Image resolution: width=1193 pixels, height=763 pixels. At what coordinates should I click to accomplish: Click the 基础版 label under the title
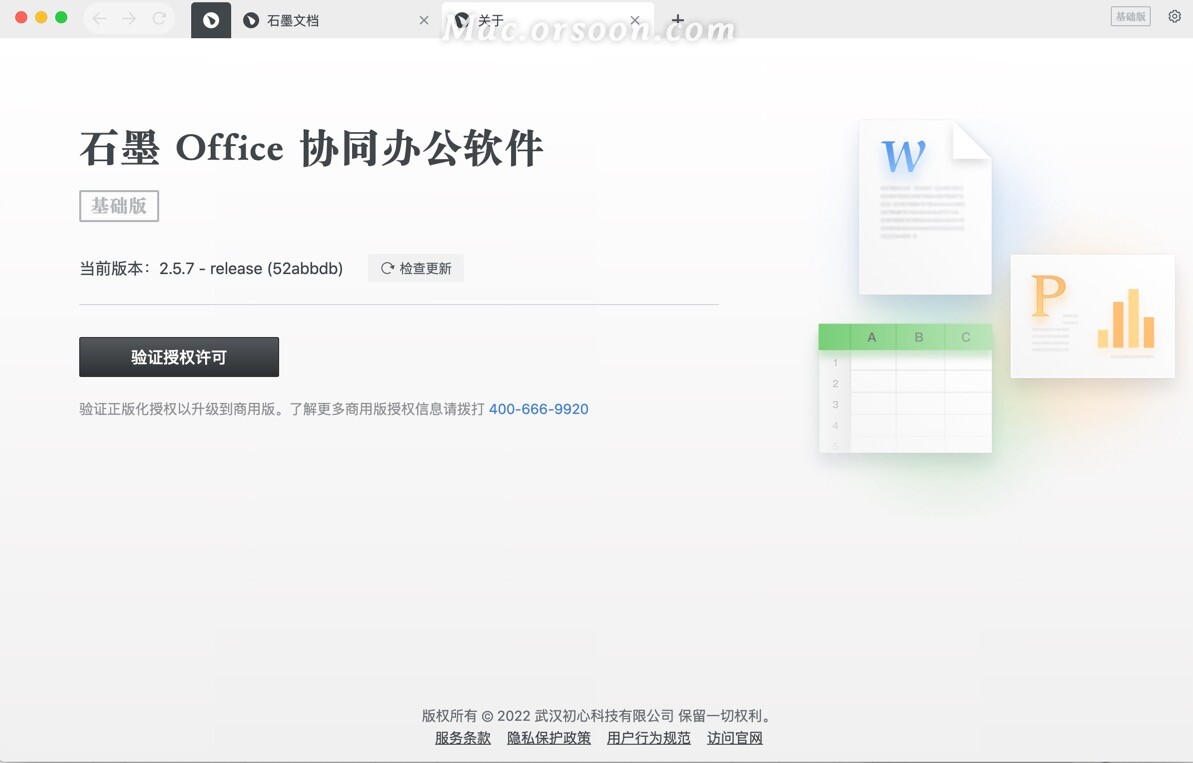tap(119, 206)
